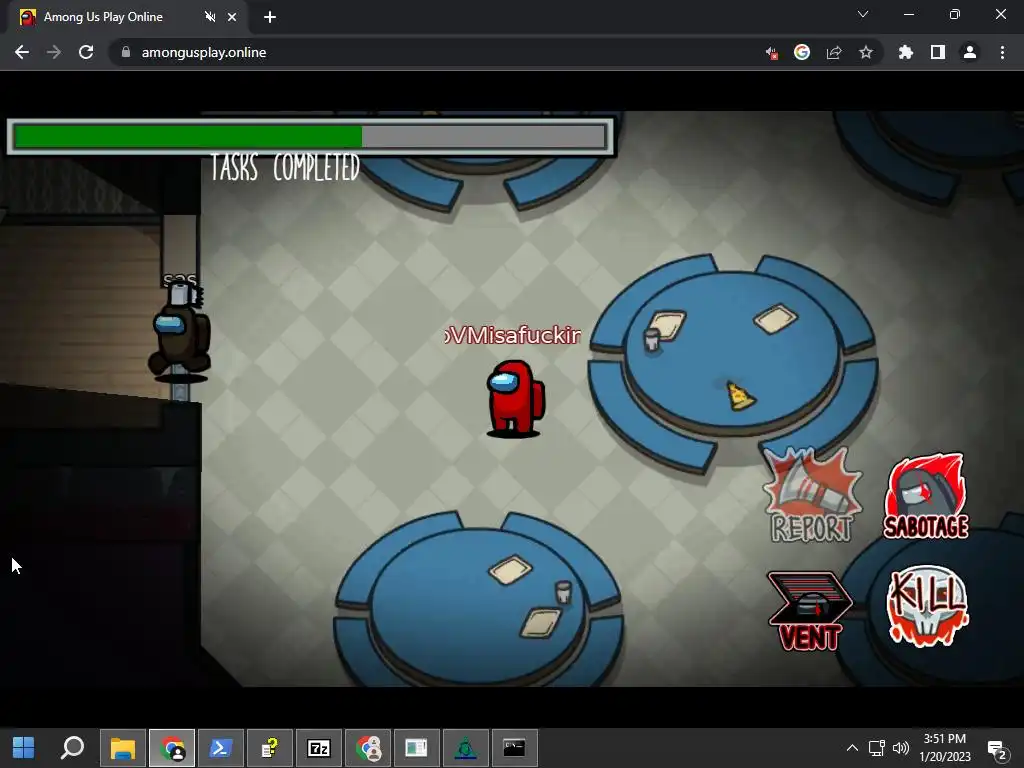1024x768 pixels.
Task: Bookmark this page with the star
Action: [866, 52]
